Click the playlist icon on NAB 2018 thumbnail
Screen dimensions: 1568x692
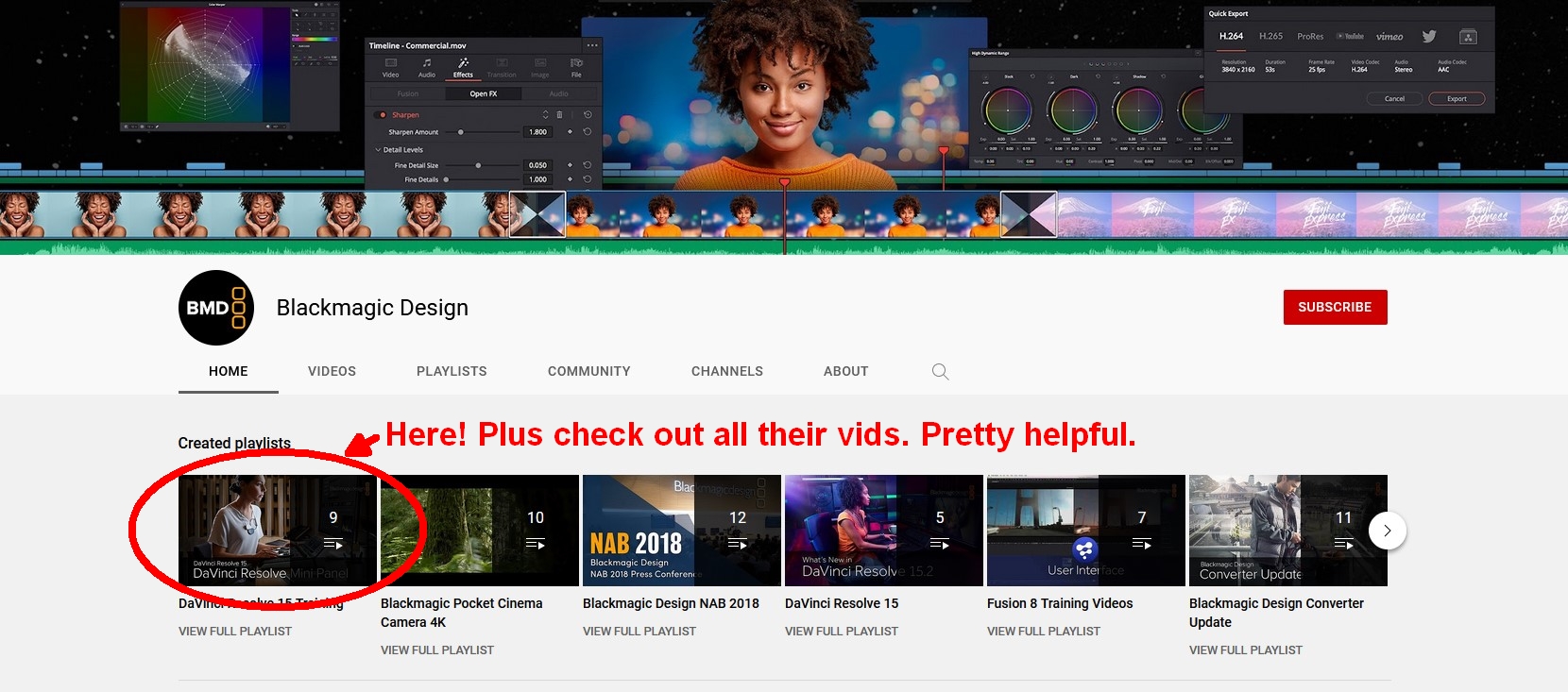pyautogui.click(x=738, y=544)
